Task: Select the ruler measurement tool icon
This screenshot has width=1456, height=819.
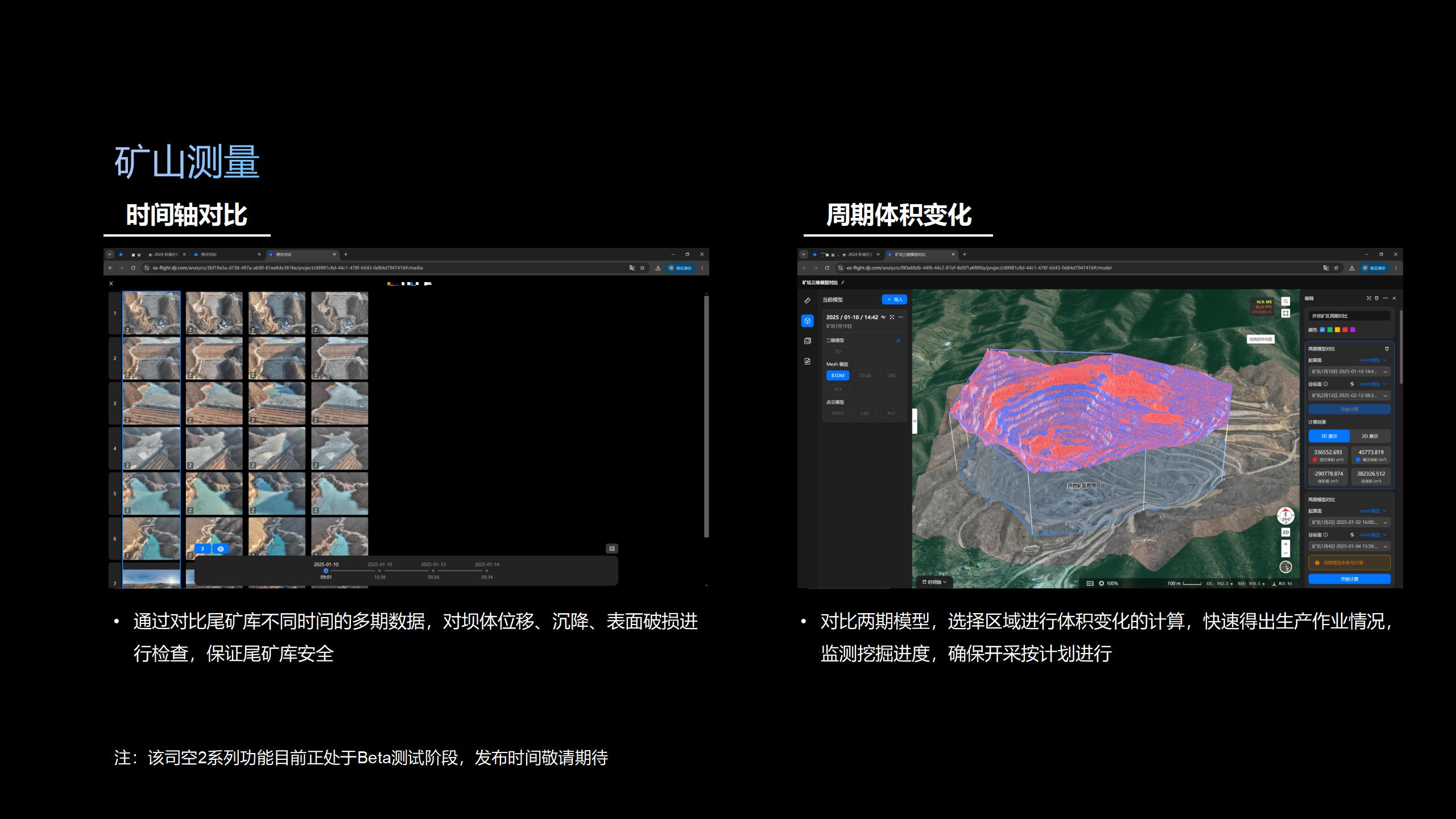Action: tap(807, 300)
